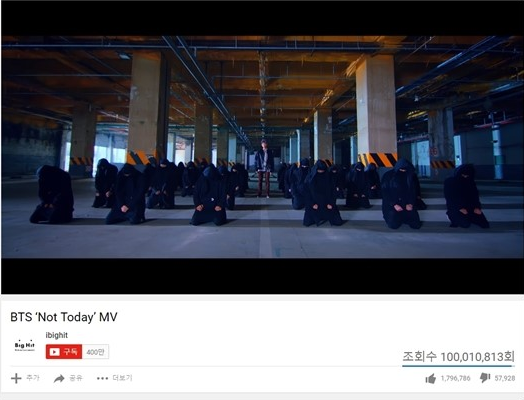The width and height of the screenshot is (524, 400).
Task: Click the 57,928 dislikes count
Action: pyautogui.click(x=505, y=378)
